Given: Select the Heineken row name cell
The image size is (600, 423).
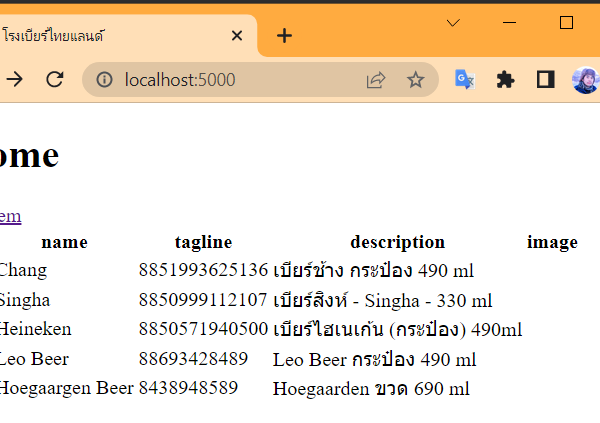Looking at the screenshot, I should 35,329.
